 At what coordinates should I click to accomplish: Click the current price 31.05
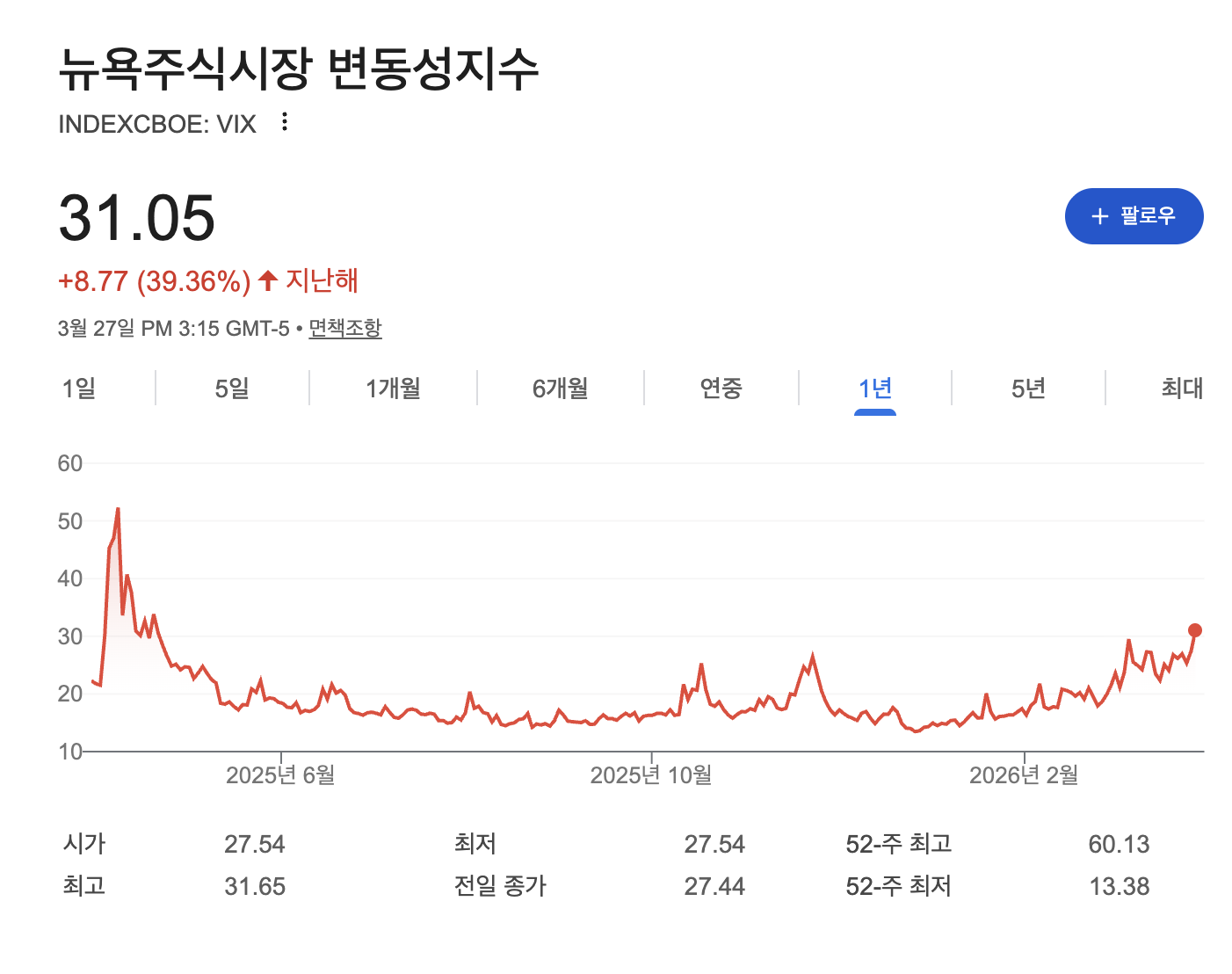[137, 217]
